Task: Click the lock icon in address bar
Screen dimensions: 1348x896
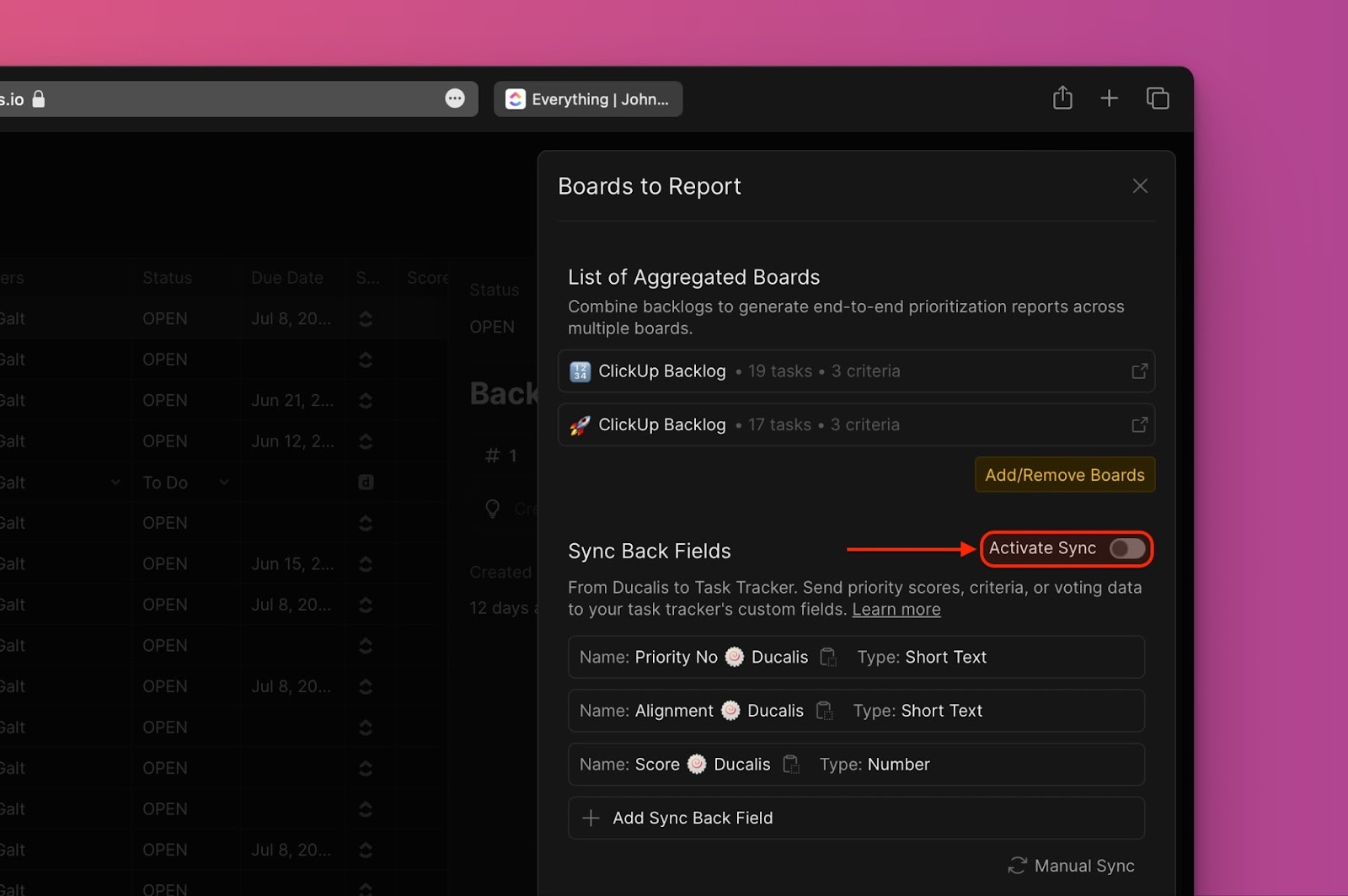Action: (39, 99)
